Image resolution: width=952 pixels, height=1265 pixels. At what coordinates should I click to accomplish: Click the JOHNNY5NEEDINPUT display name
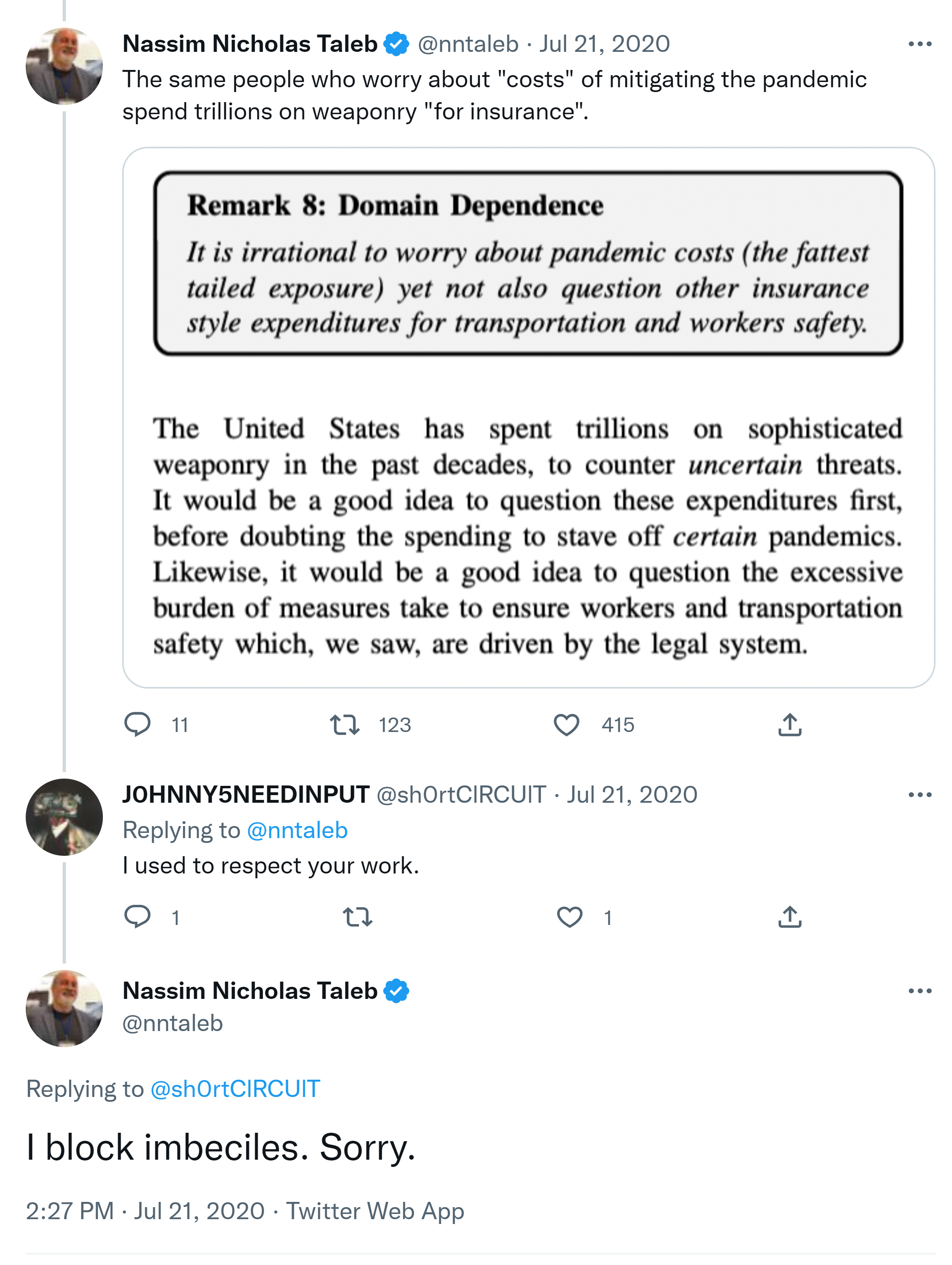click(246, 794)
